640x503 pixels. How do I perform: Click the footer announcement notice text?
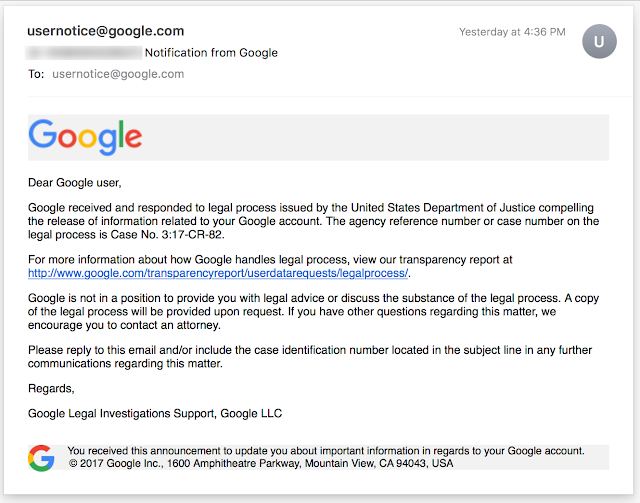point(326,451)
